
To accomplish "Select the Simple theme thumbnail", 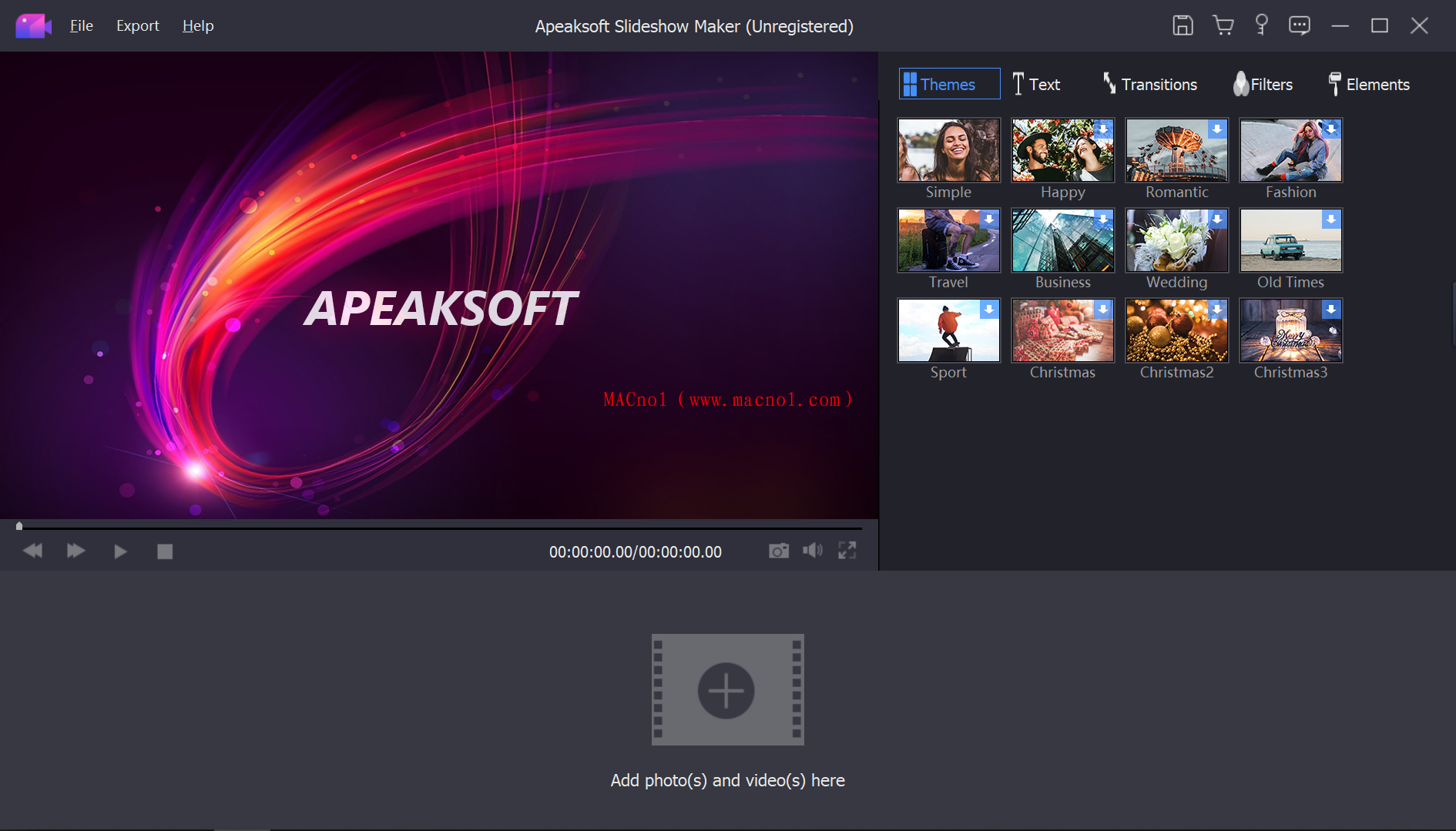I will click(x=949, y=150).
